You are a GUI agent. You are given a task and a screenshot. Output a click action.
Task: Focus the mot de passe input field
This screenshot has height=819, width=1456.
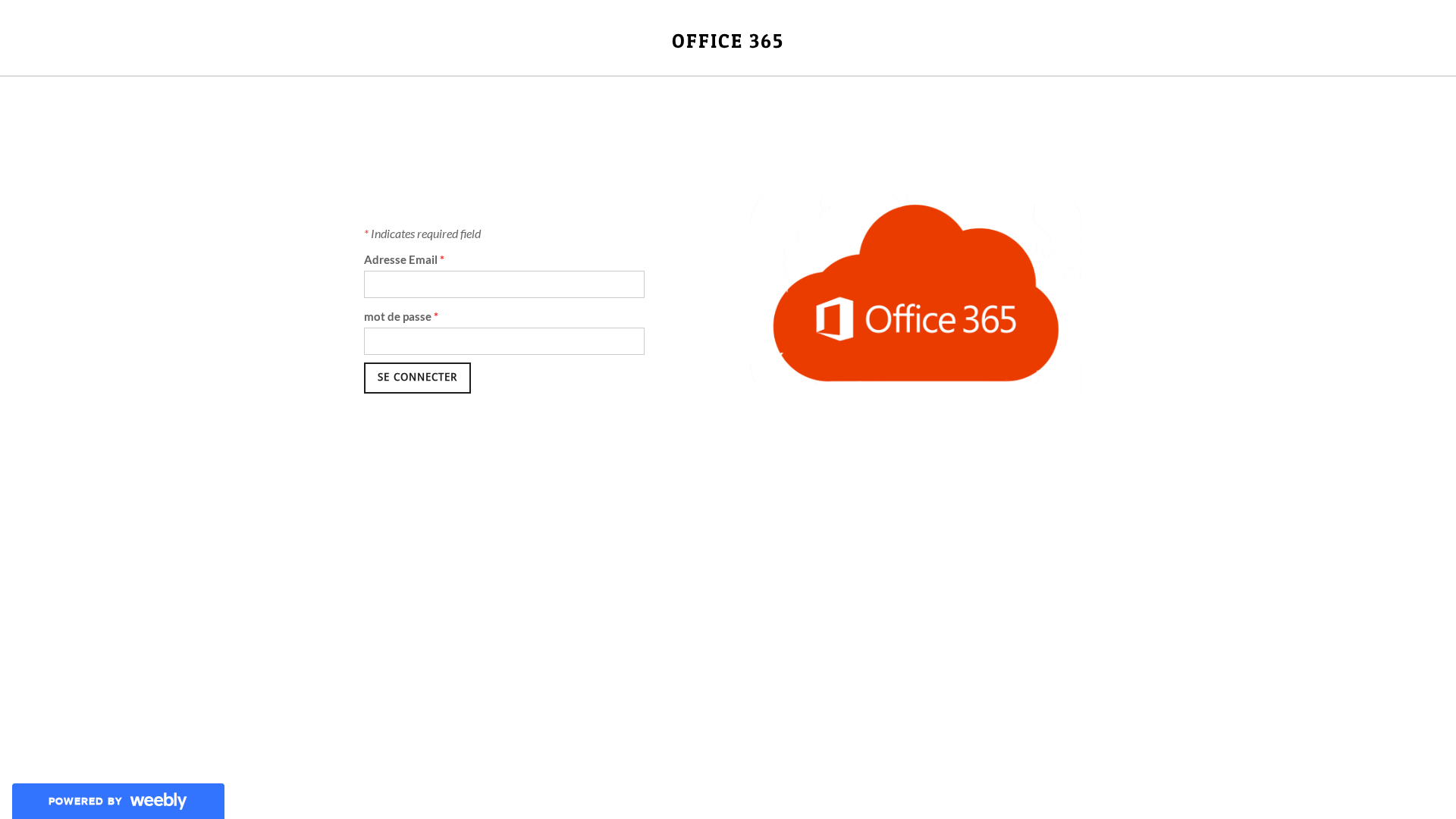504,341
